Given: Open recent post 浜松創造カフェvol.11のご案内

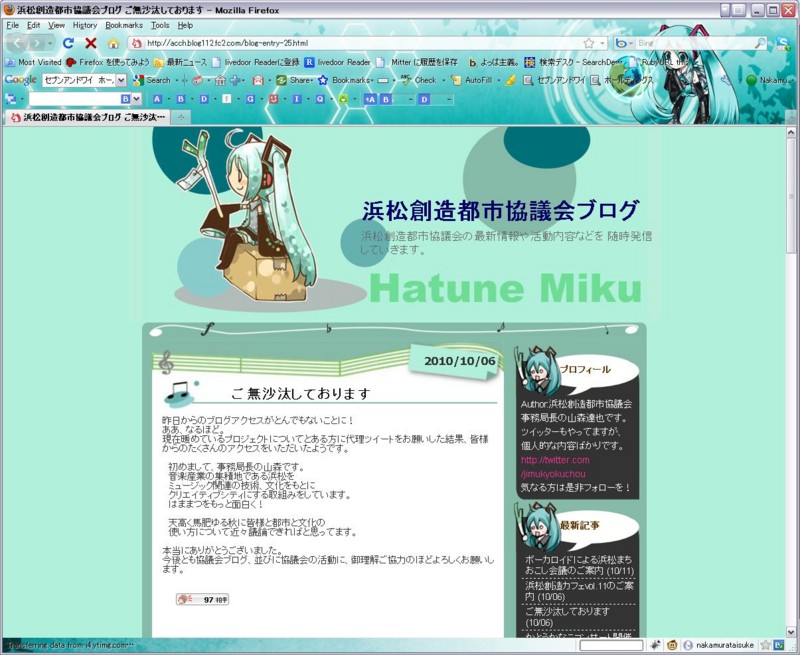Looking at the screenshot, I should point(580,591).
